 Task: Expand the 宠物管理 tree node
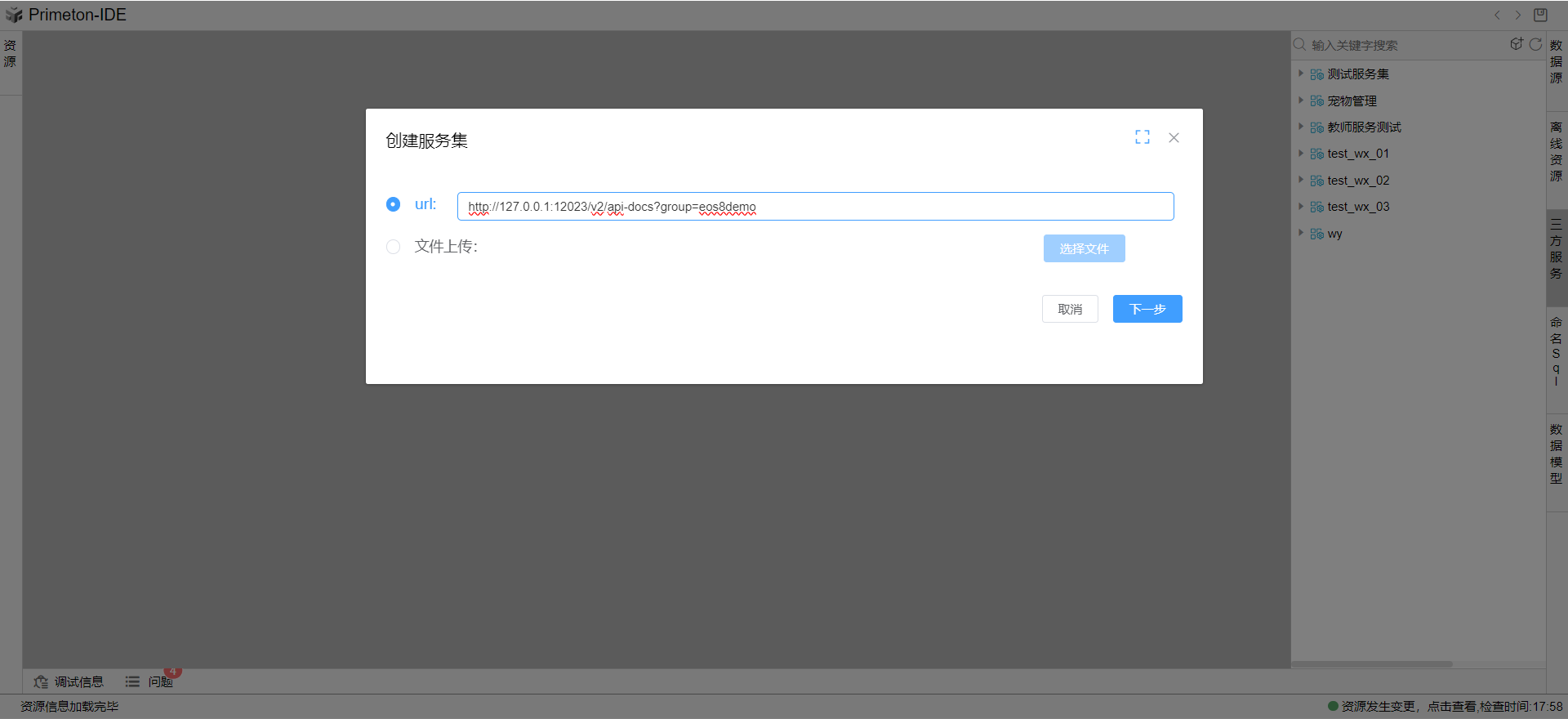point(1301,100)
